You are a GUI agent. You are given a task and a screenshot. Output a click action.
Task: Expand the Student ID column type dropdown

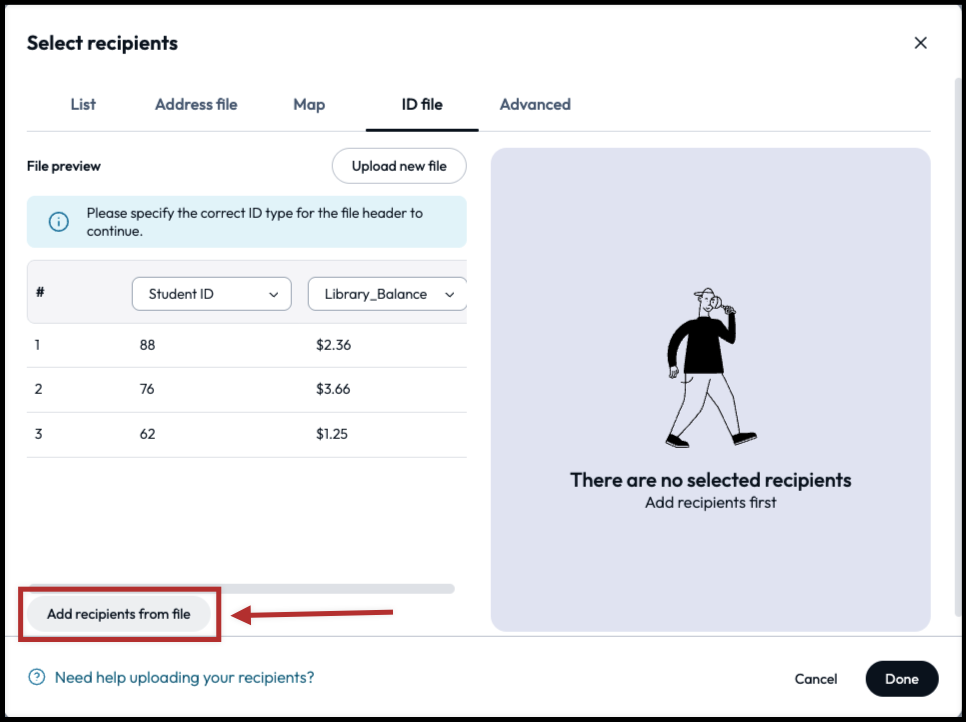click(x=212, y=294)
